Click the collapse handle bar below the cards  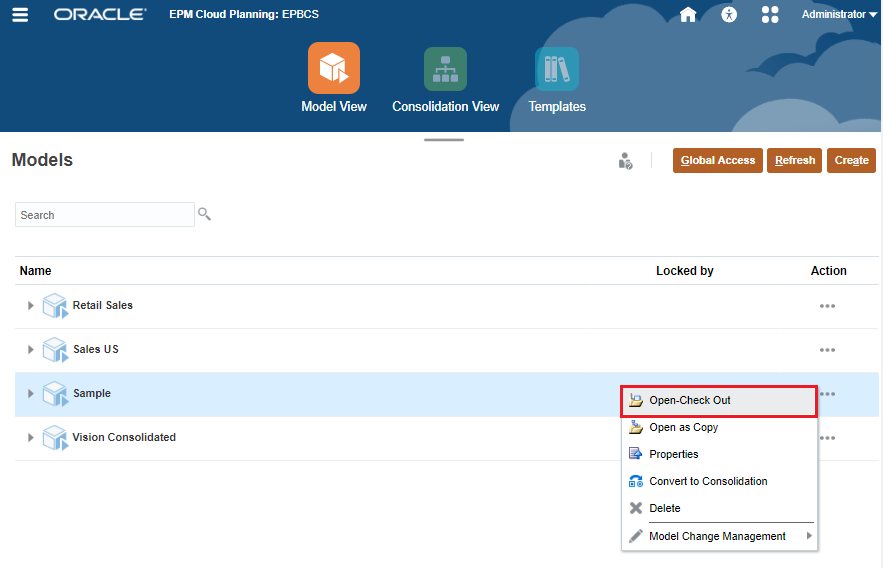pyautogui.click(x=444, y=140)
